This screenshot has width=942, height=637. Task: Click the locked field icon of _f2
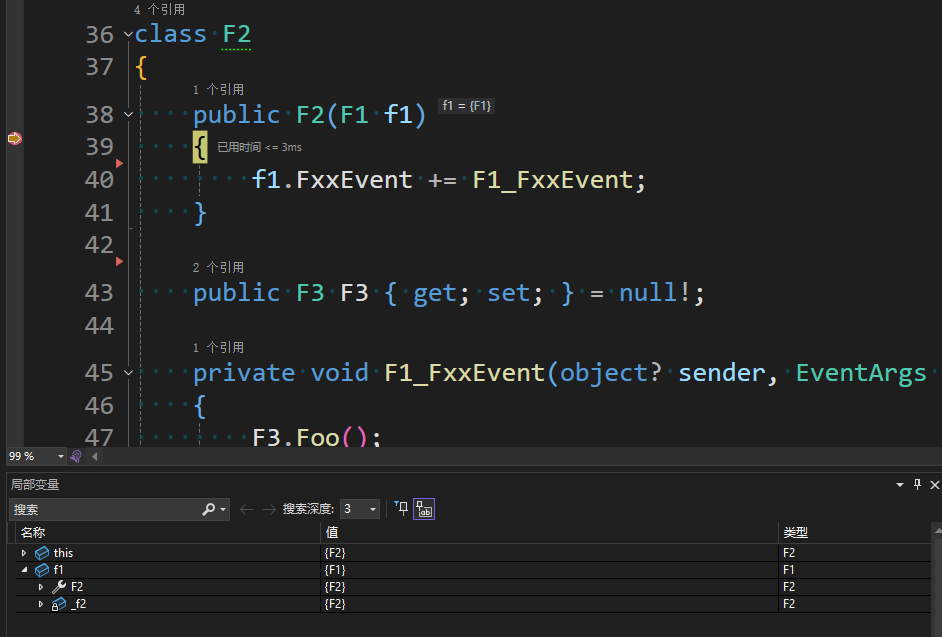click(58, 604)
